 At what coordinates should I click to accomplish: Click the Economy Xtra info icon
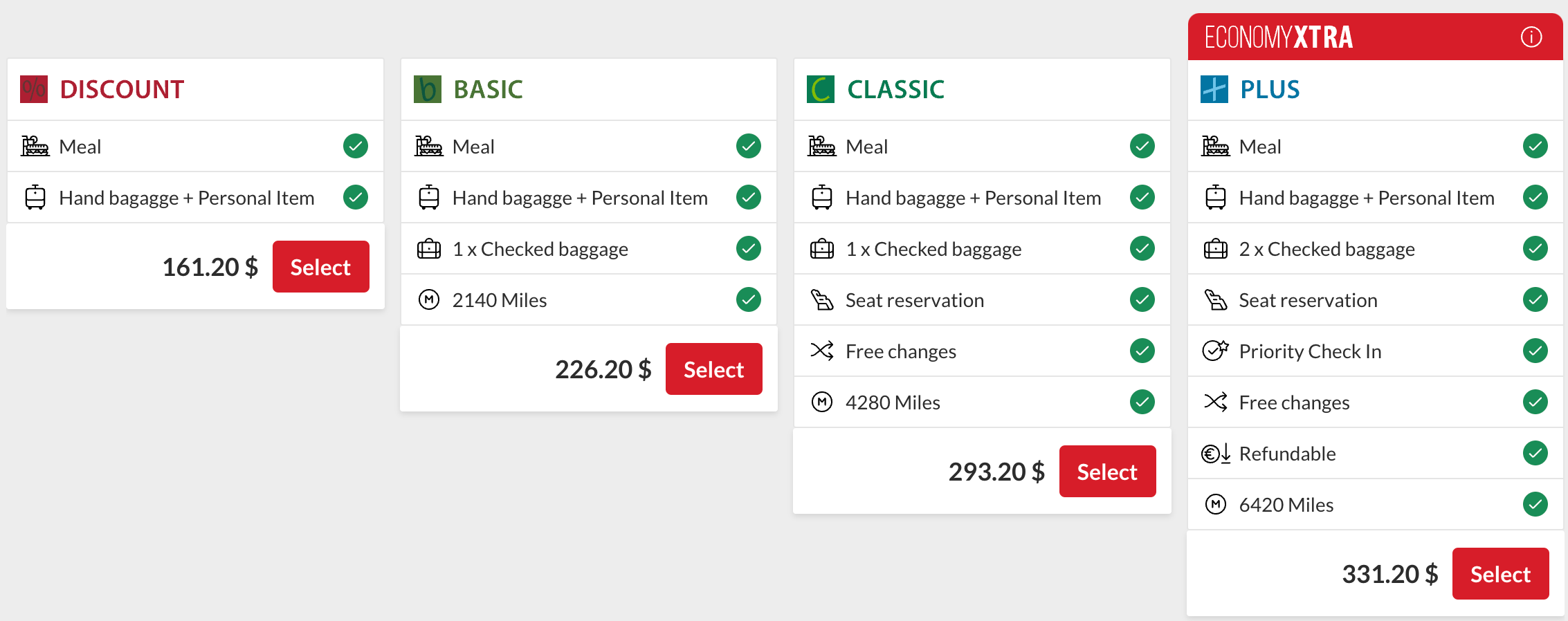[x=1531, y=37]
